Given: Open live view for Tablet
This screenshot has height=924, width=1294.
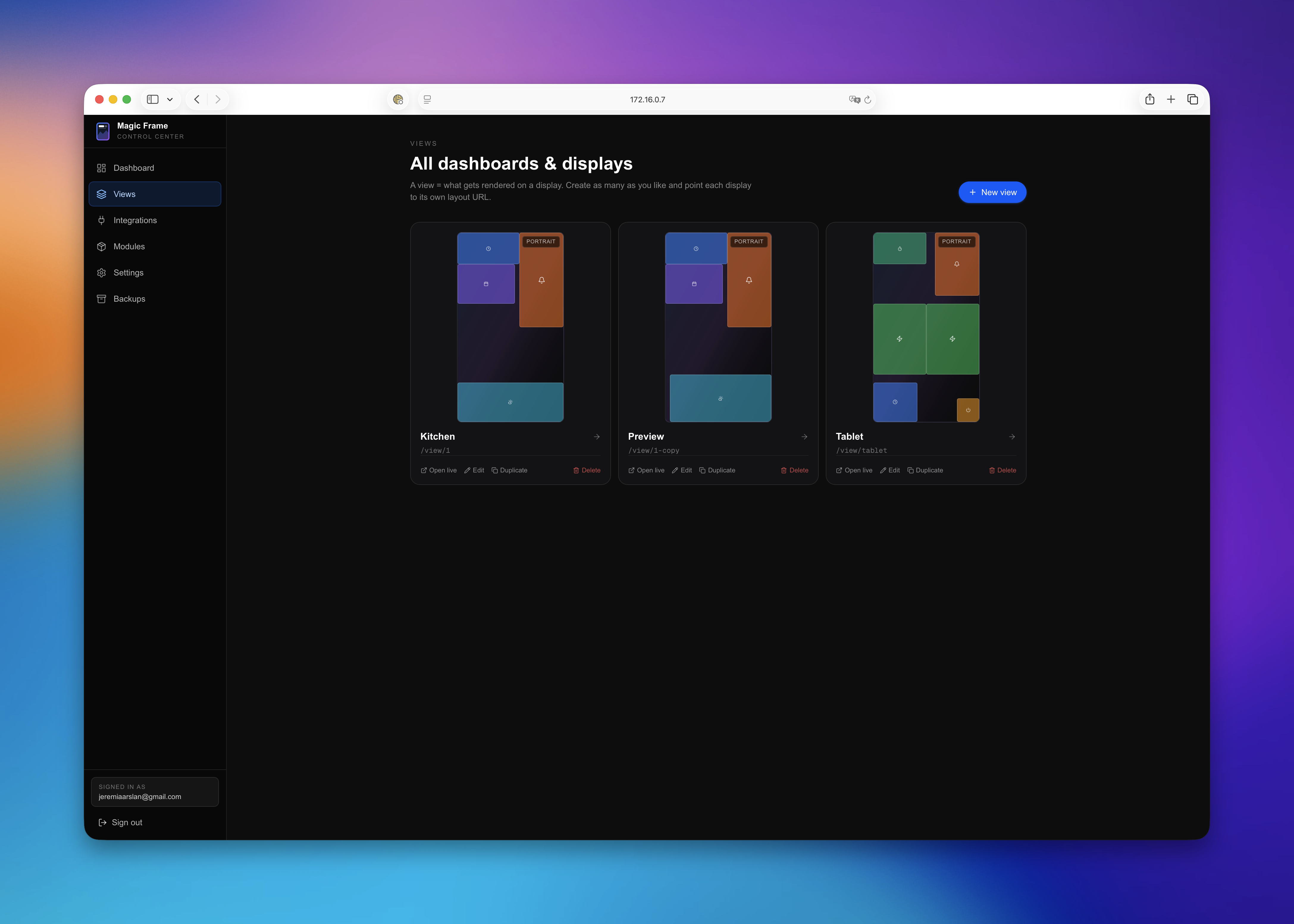Looking at the screenshot, I should [854, 470].
